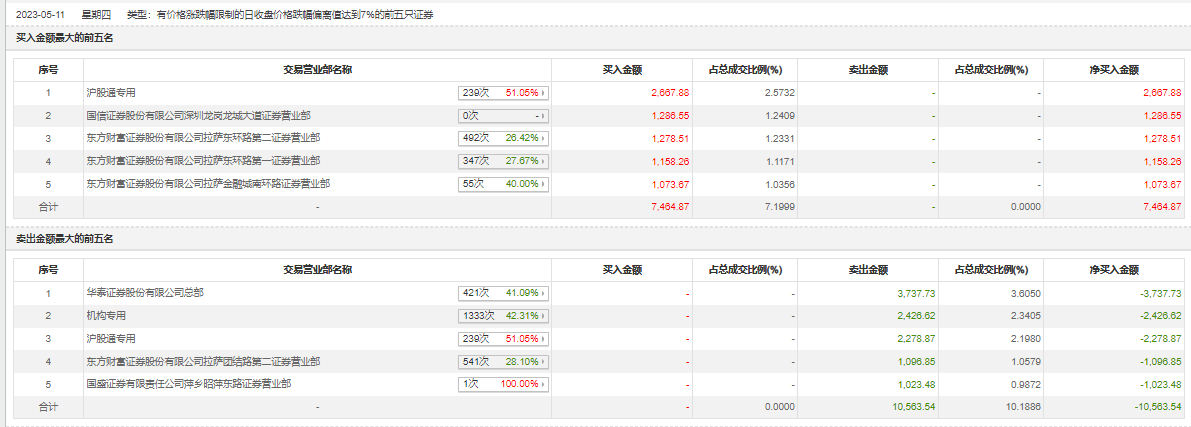Open the 1次 100.00% stats dropdown
Screen dimensions: 1191x427
[x=505, y=384]
